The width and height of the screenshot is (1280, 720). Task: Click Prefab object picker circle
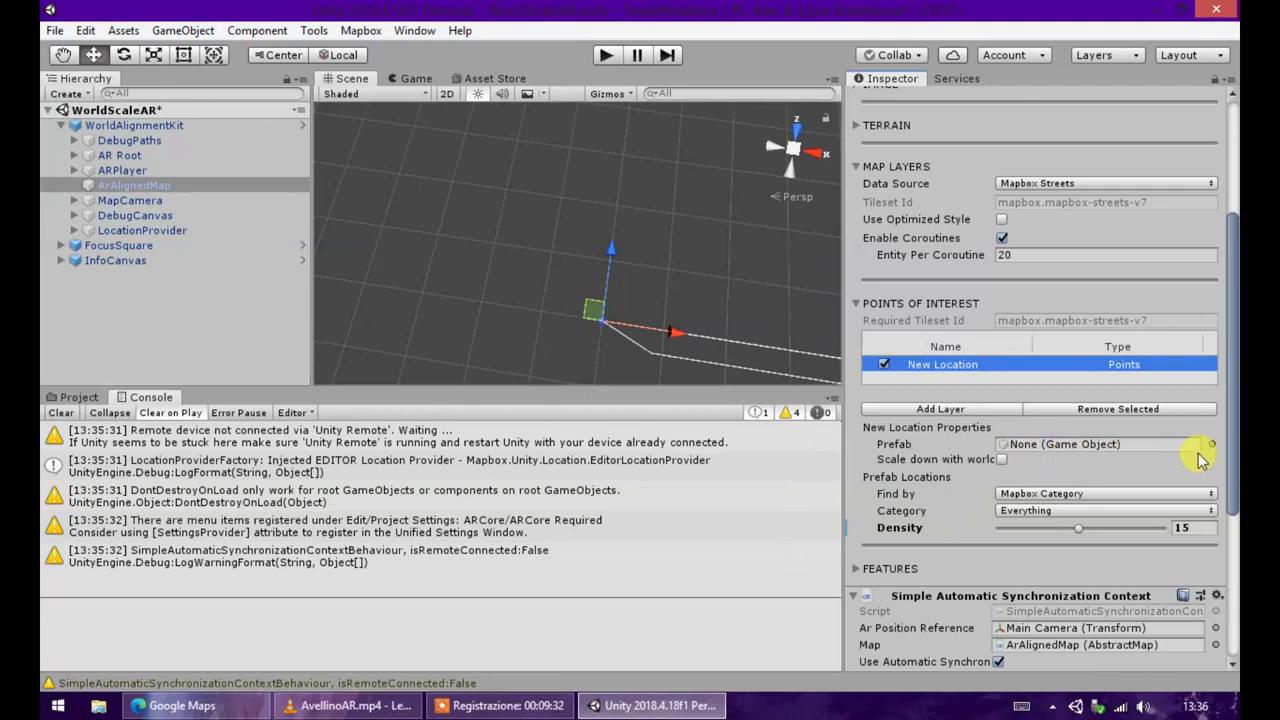click(1212, 444)
